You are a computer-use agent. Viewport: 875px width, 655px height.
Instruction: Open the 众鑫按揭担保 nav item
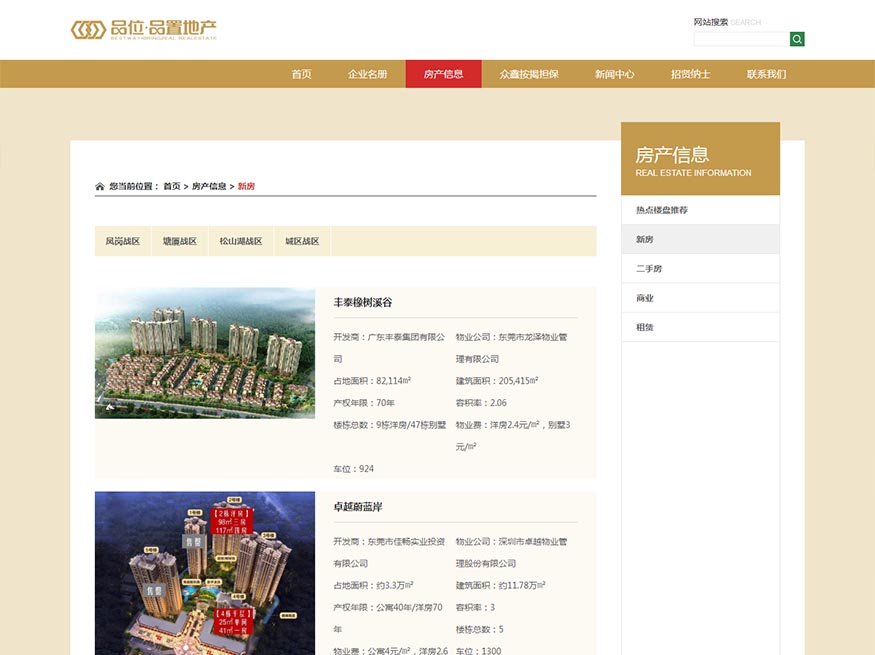[x=529, y=74]
